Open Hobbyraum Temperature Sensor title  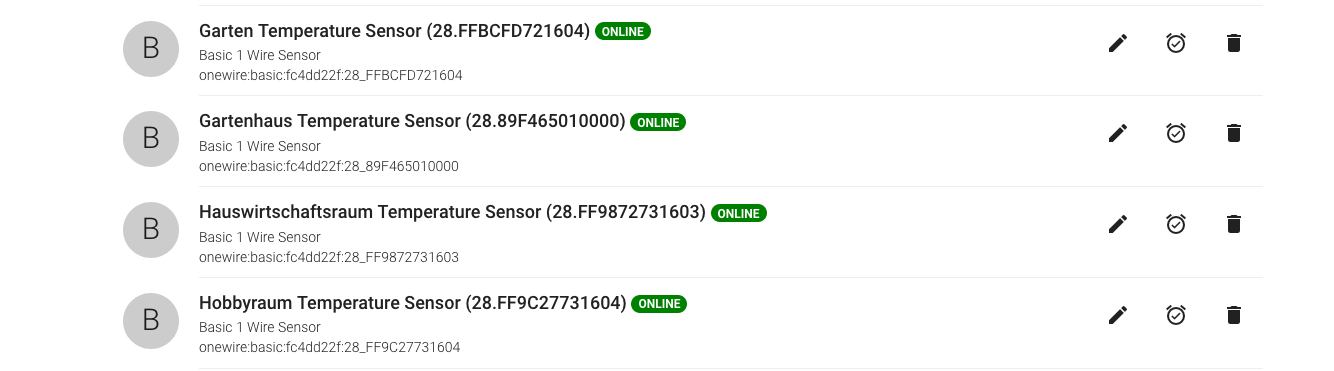(413, 303)
